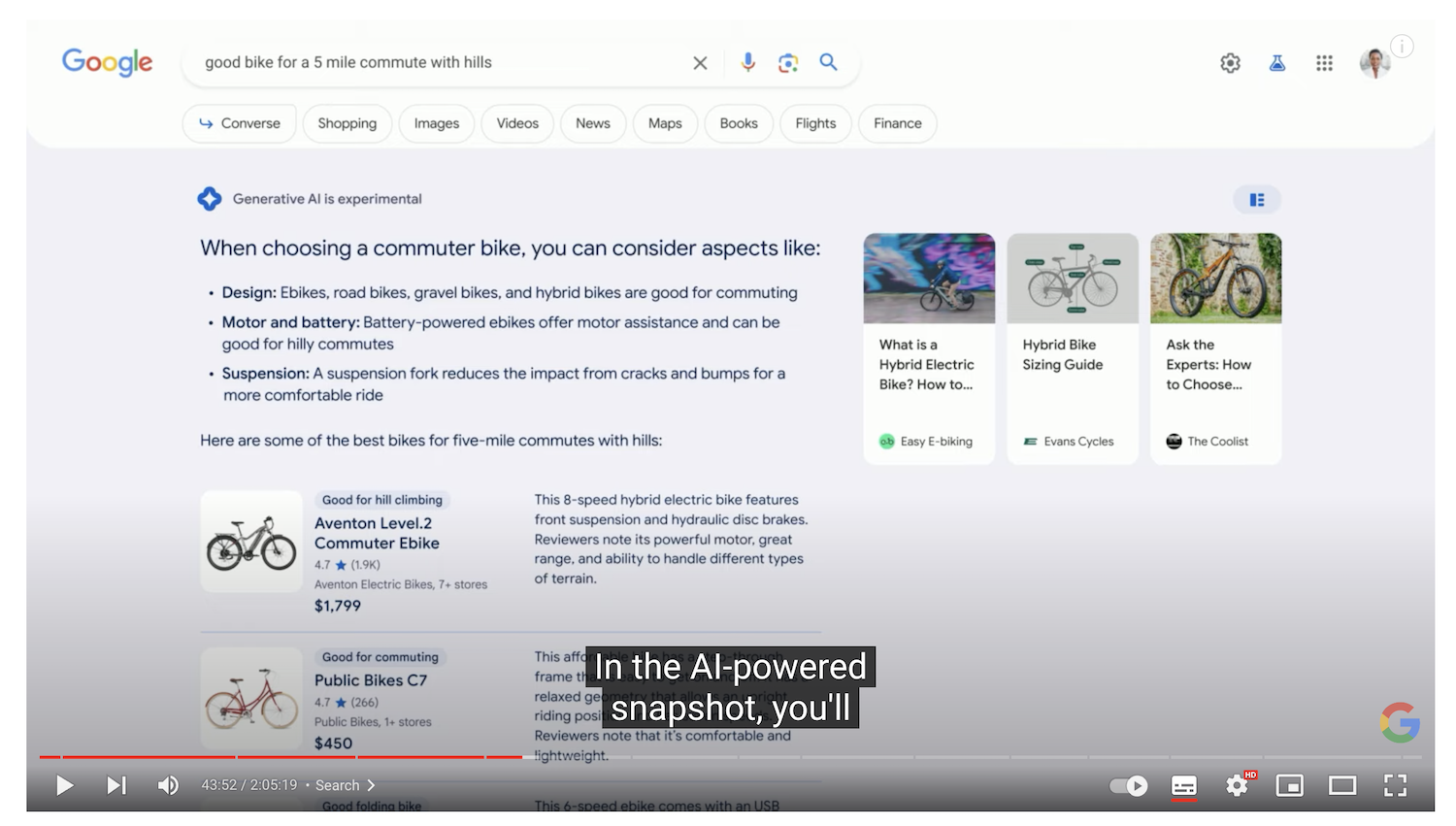Screen dimensions: 1456x826
Task: Click the Google G channel watermark
Action: (x=1400, y=722)
